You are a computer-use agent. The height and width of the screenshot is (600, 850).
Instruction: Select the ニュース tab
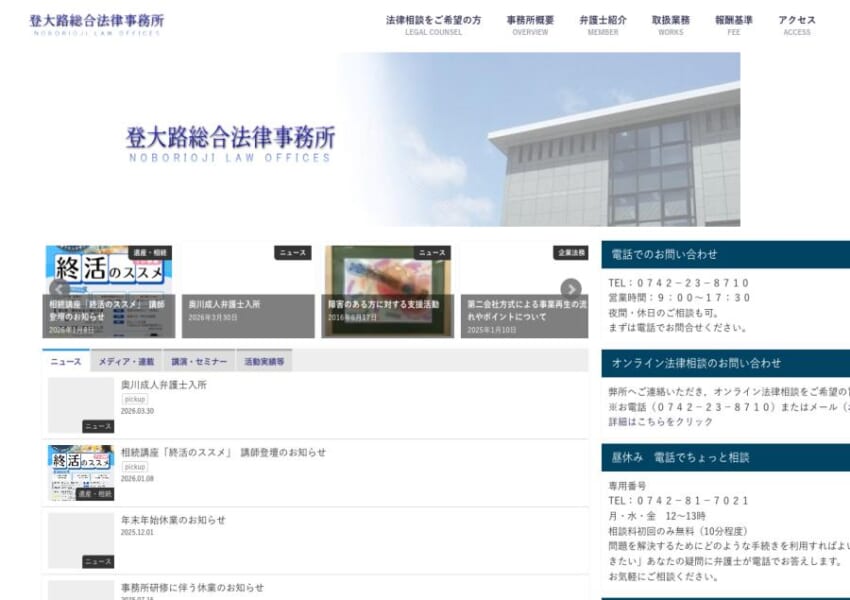coord(66,361)
